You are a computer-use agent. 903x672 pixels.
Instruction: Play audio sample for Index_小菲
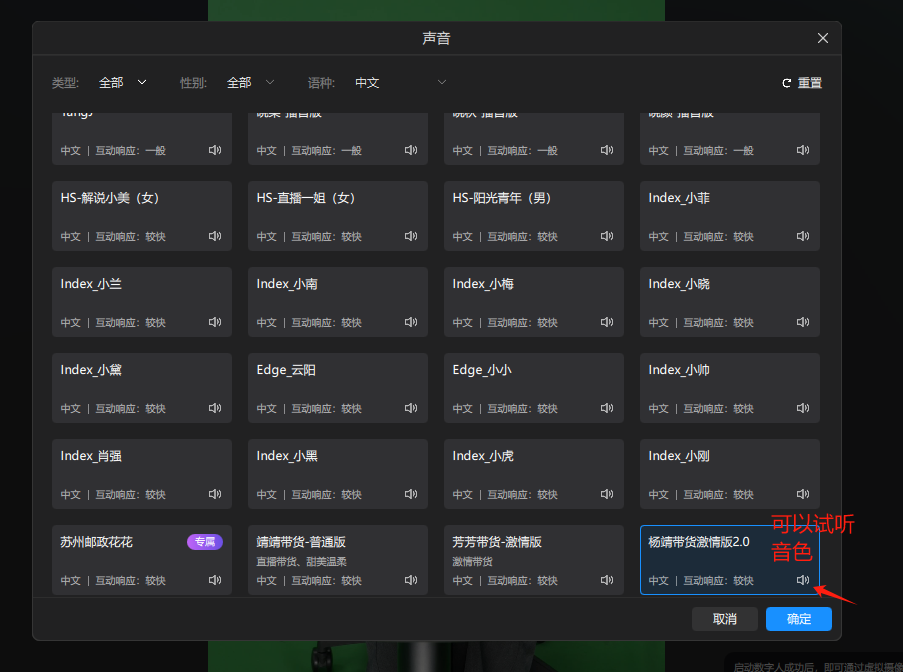(x=803, y=236)
